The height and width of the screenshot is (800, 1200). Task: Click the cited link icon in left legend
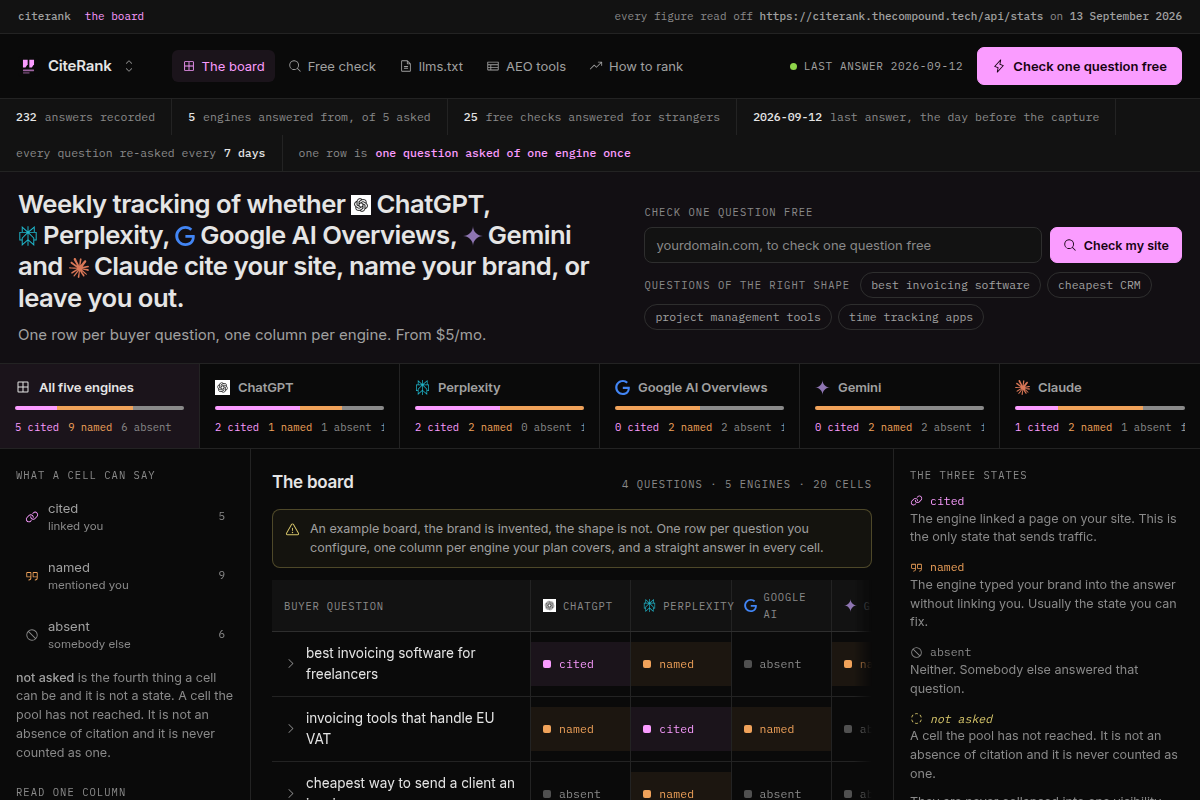(31, 517)
